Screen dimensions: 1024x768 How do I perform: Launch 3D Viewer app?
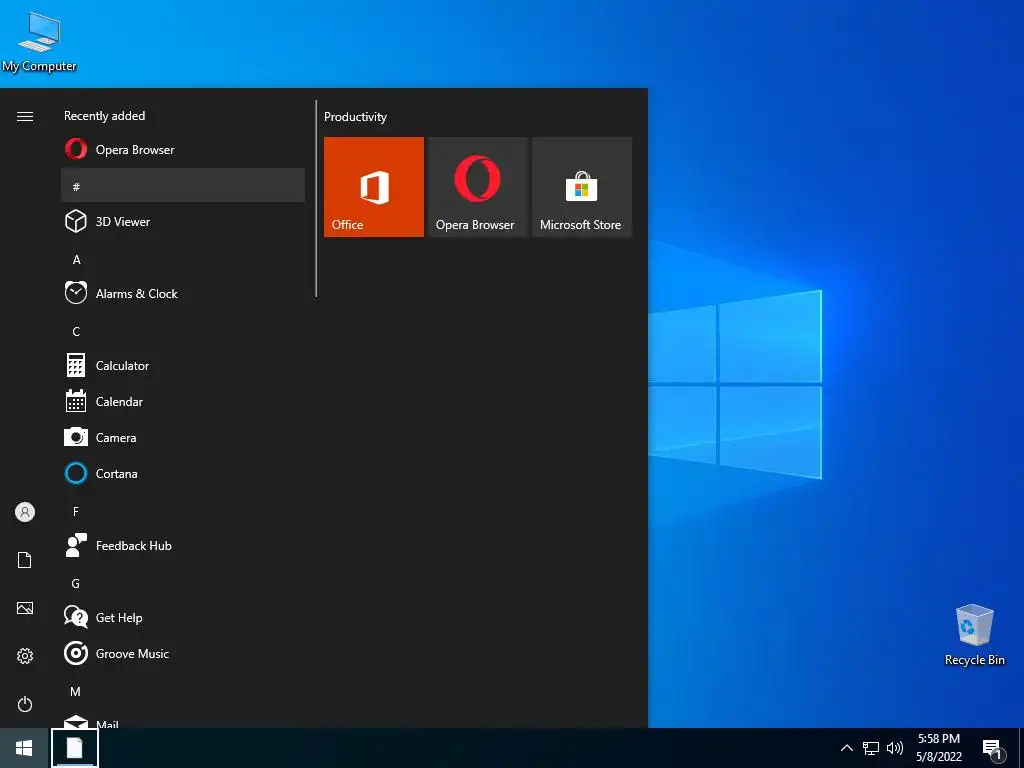(x=183, y=221)
